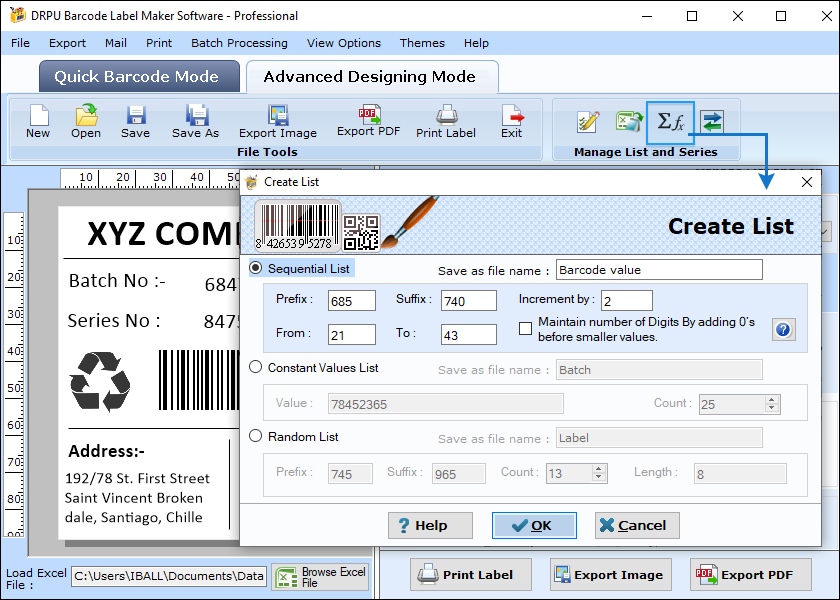This screenshot has width=840, height=600.
Task: Decrease the Random List Count spinner
Action: pyautogui.click(x=598, y=477)
